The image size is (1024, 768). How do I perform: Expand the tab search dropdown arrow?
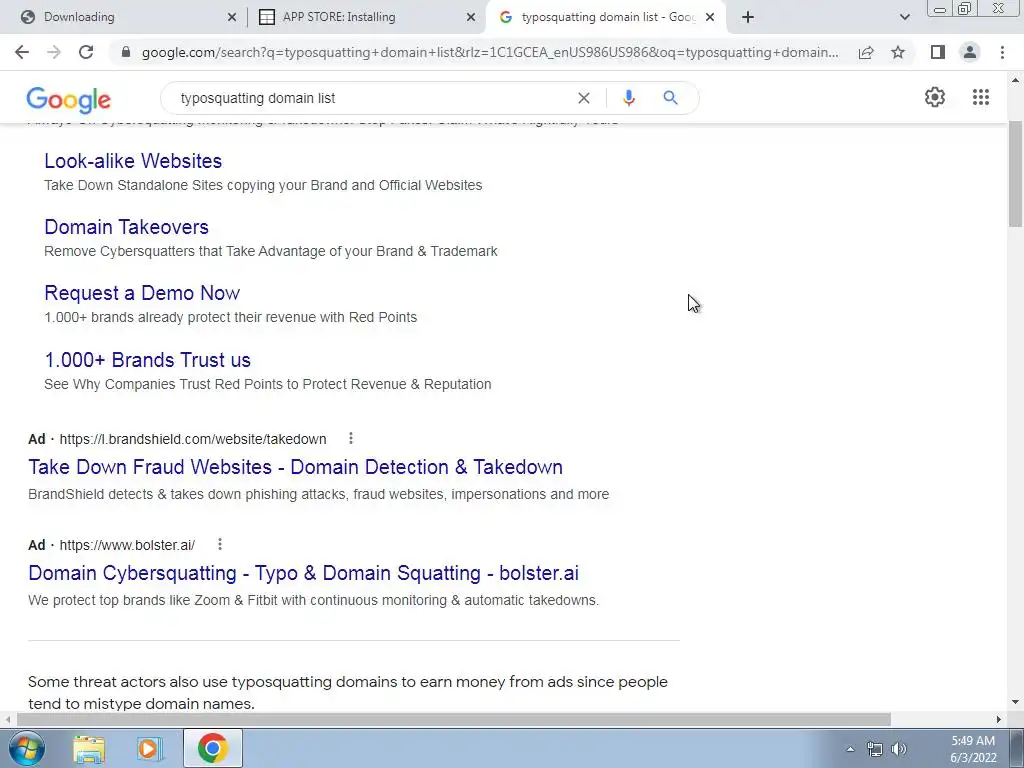904,17
